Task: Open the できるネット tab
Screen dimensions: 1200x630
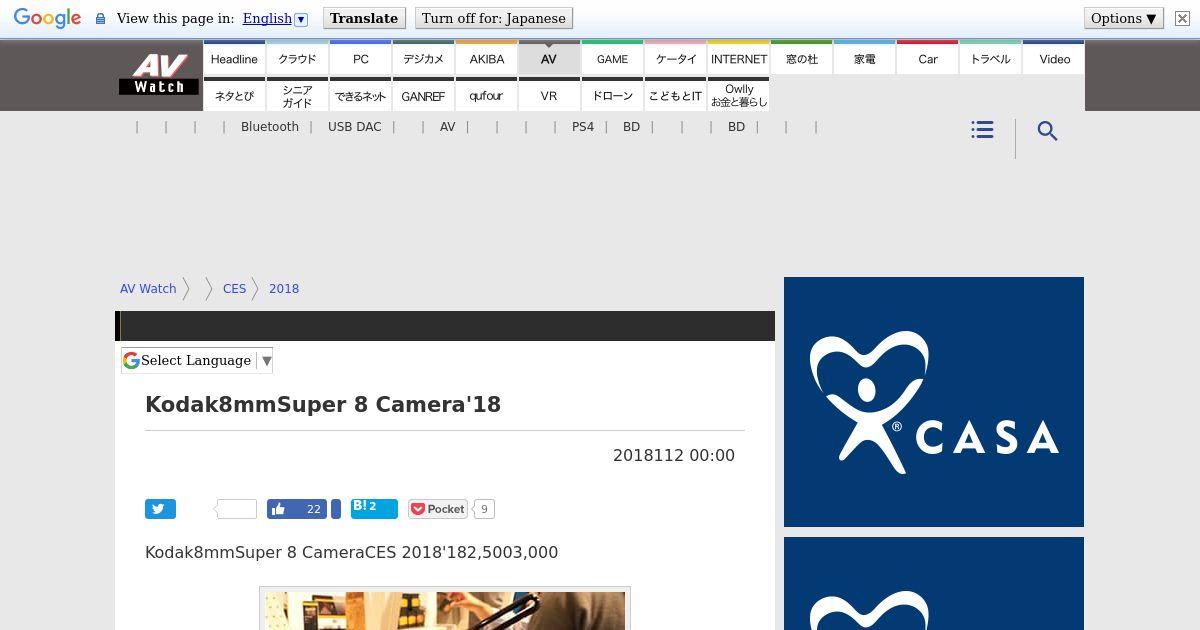Action: coord(361,96)
